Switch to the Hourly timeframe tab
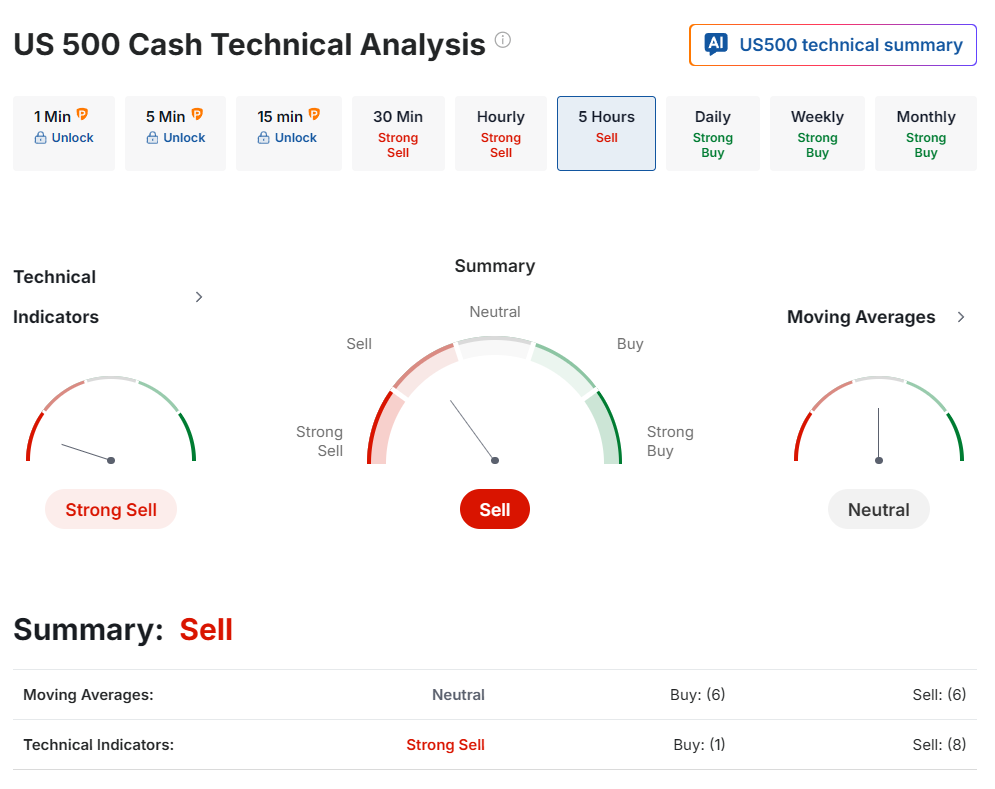 tap(501, 133)
